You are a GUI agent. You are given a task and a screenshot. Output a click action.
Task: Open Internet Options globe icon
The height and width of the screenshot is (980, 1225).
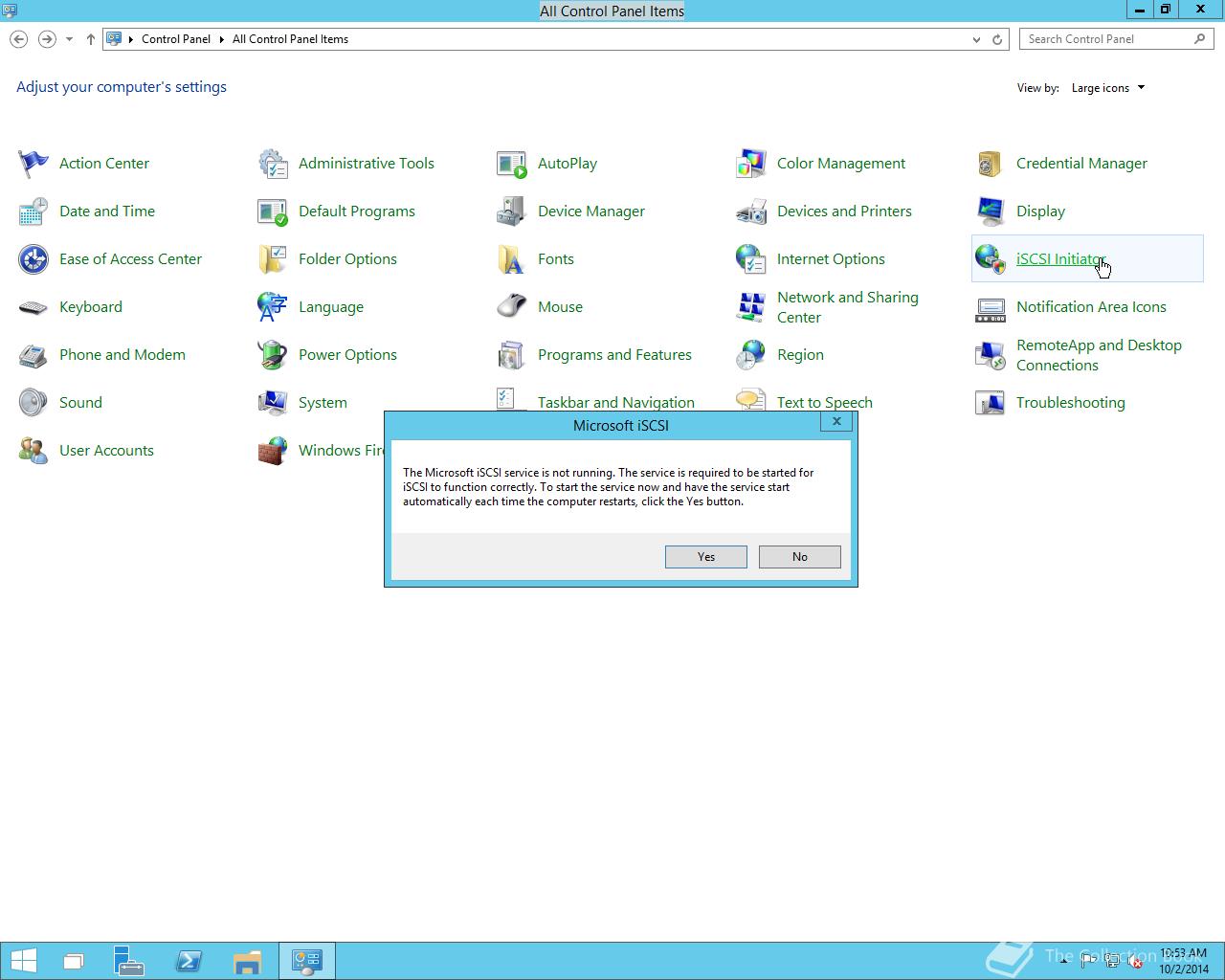[751, 259]
